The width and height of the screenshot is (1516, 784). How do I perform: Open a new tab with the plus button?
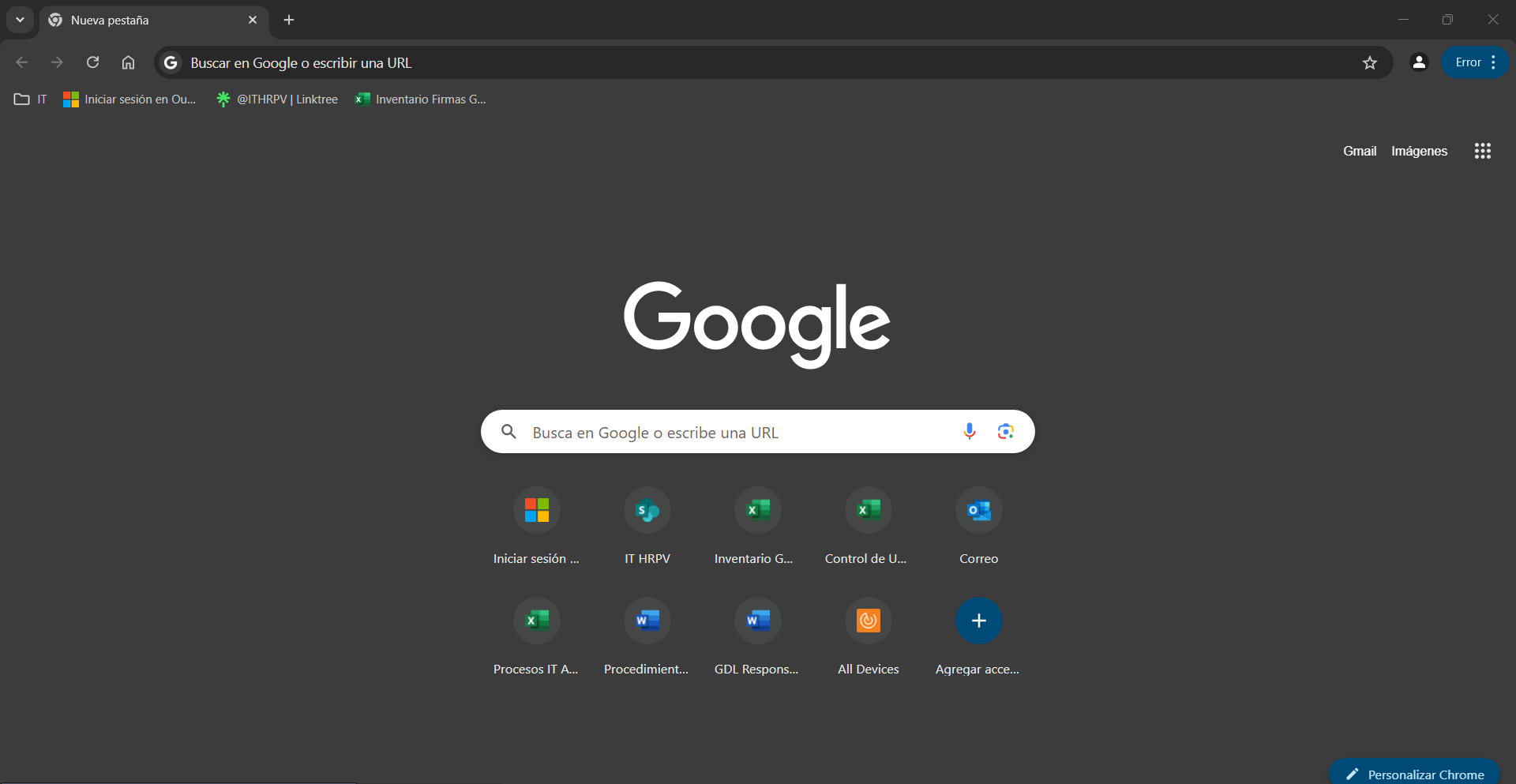(289, 20)
